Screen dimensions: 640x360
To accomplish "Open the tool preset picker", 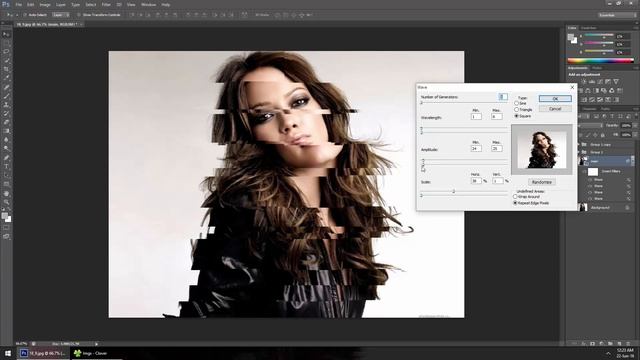I will 11,15.
